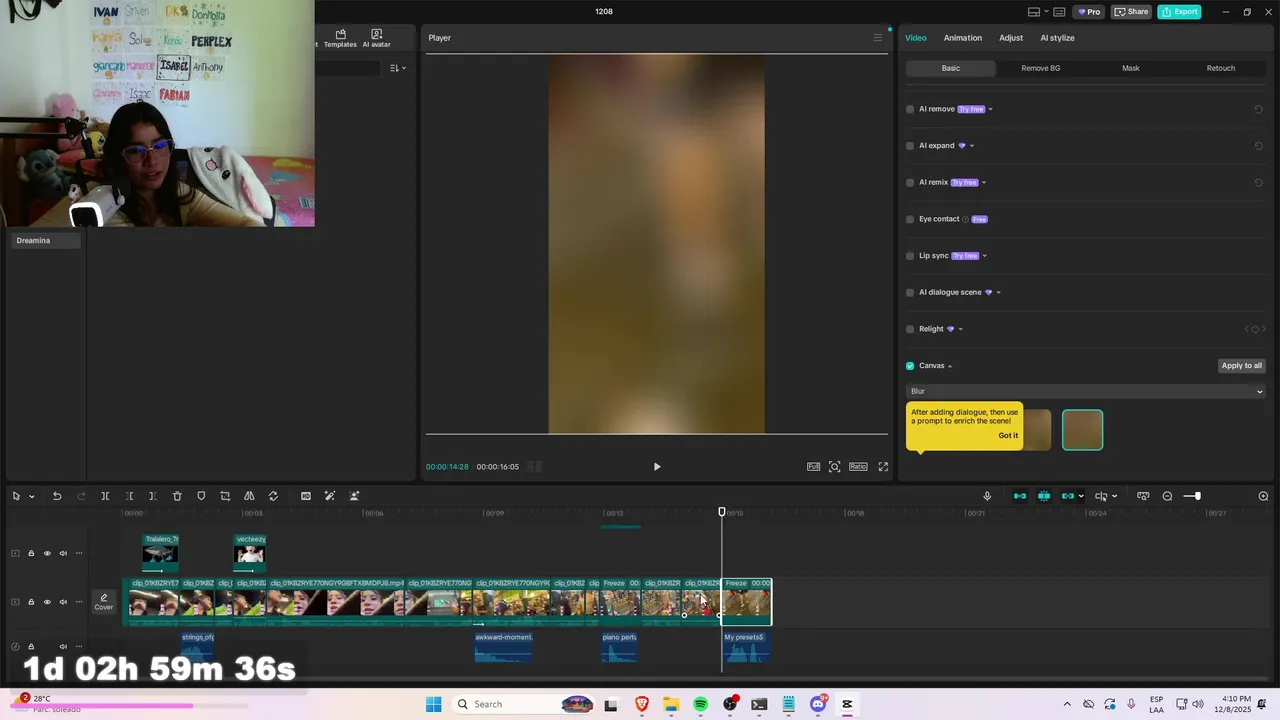Select the My presets5 audio clip
Screen dimensions: 1280x720
tap(746, 647)
